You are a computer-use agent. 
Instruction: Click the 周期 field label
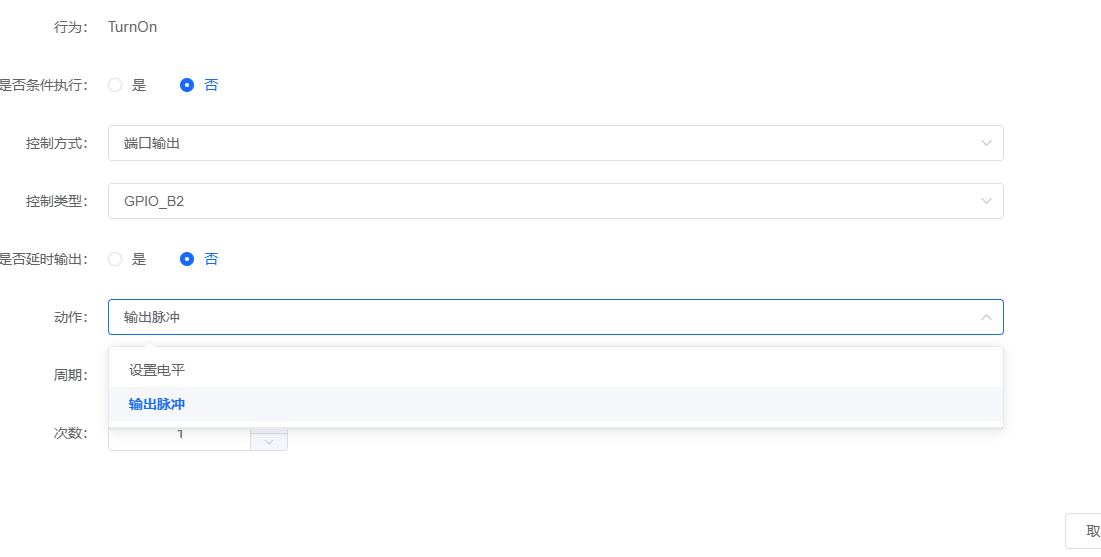click(x=70, y=376)
